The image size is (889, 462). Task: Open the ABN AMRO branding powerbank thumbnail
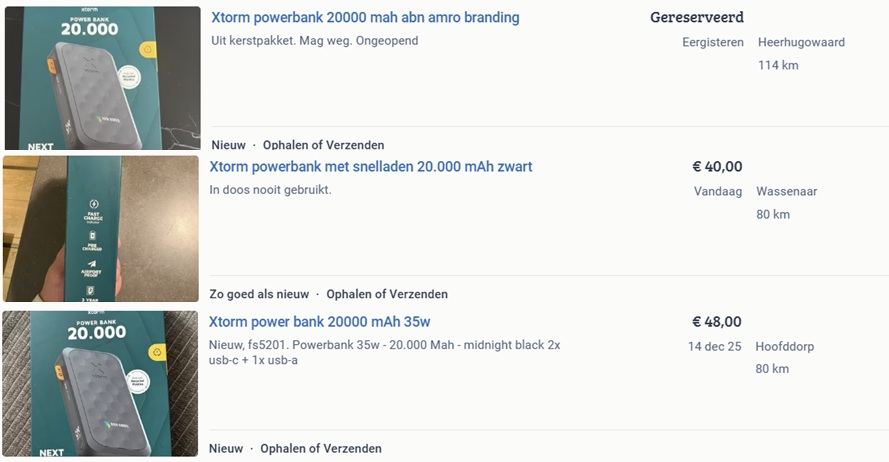tap(101, 77)
